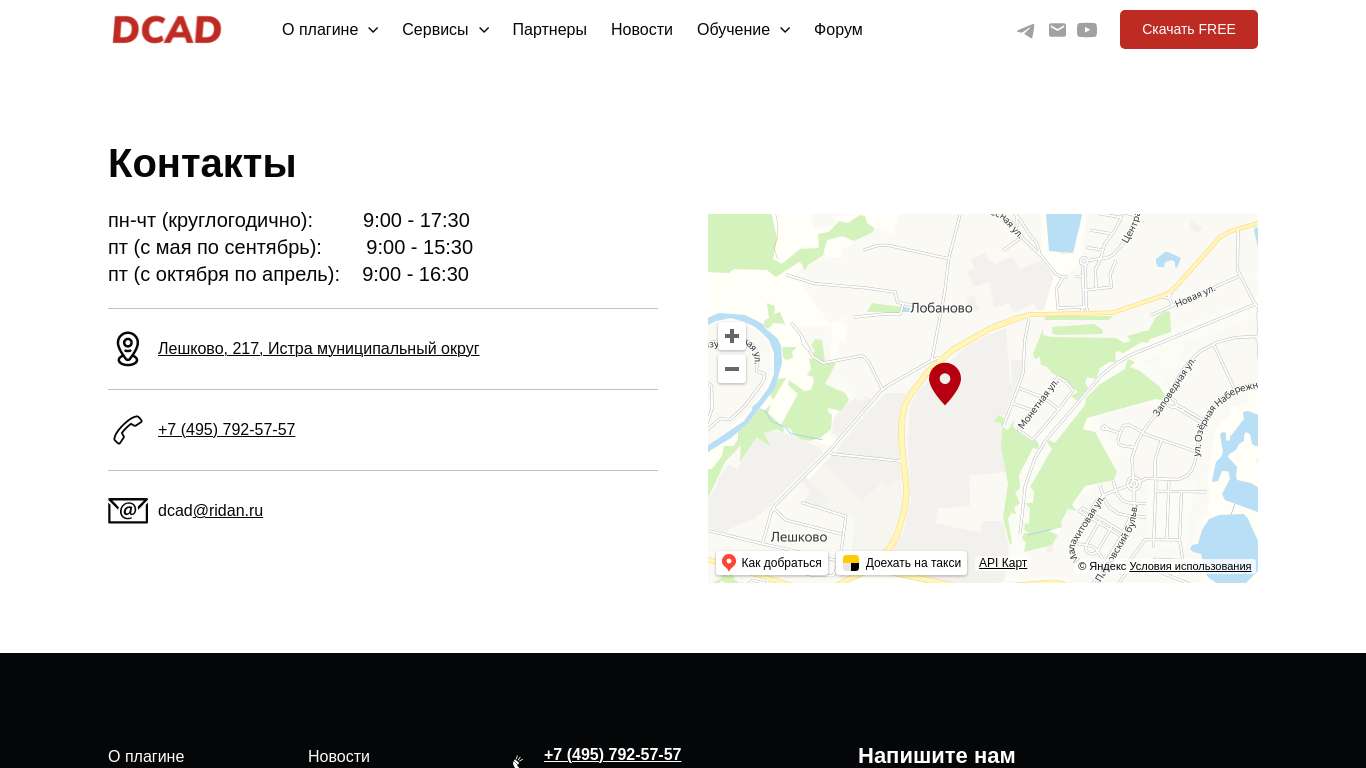
Task: Click the dcad@ridan.ru email link
Action: (x=211, y=511)
